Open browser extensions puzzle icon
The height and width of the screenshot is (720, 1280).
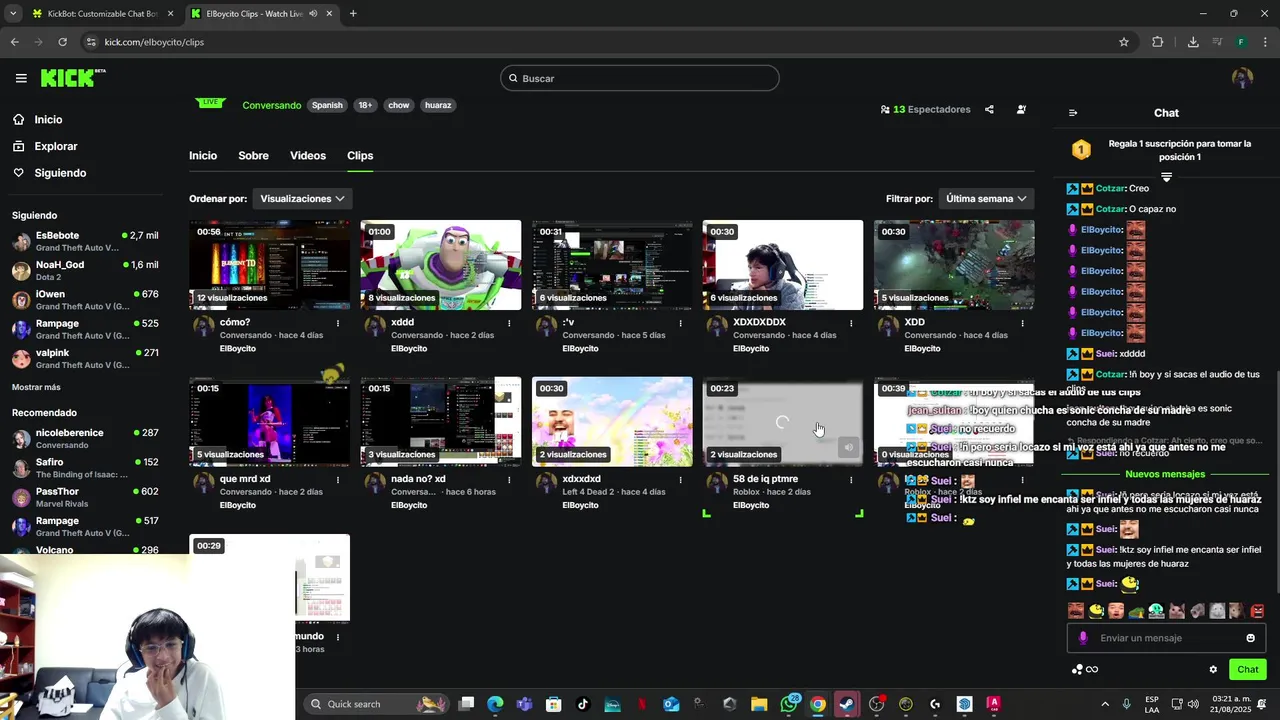(1158, 42)
